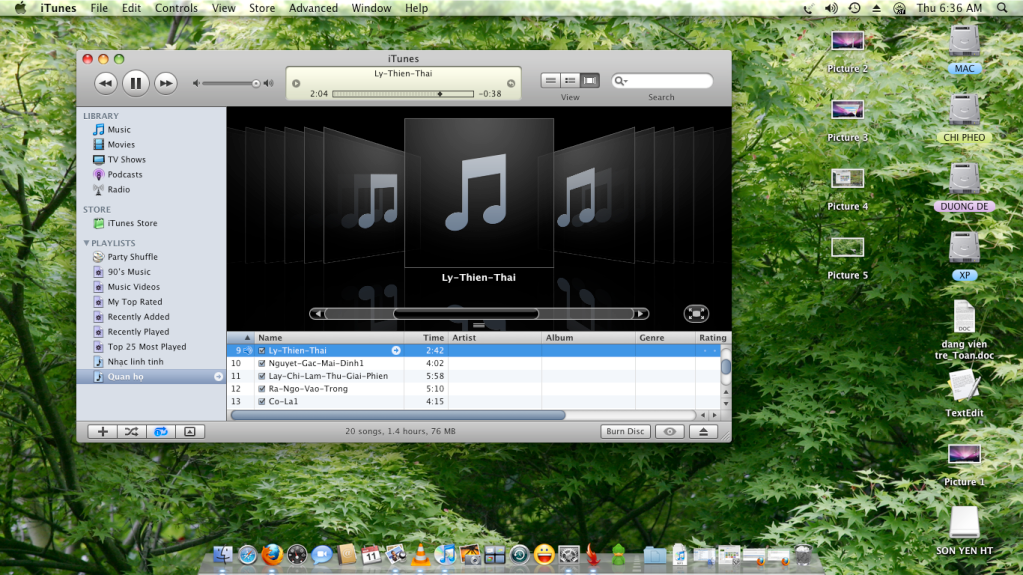
Task: Toggle repeat playback
Action: click(160, 431)
